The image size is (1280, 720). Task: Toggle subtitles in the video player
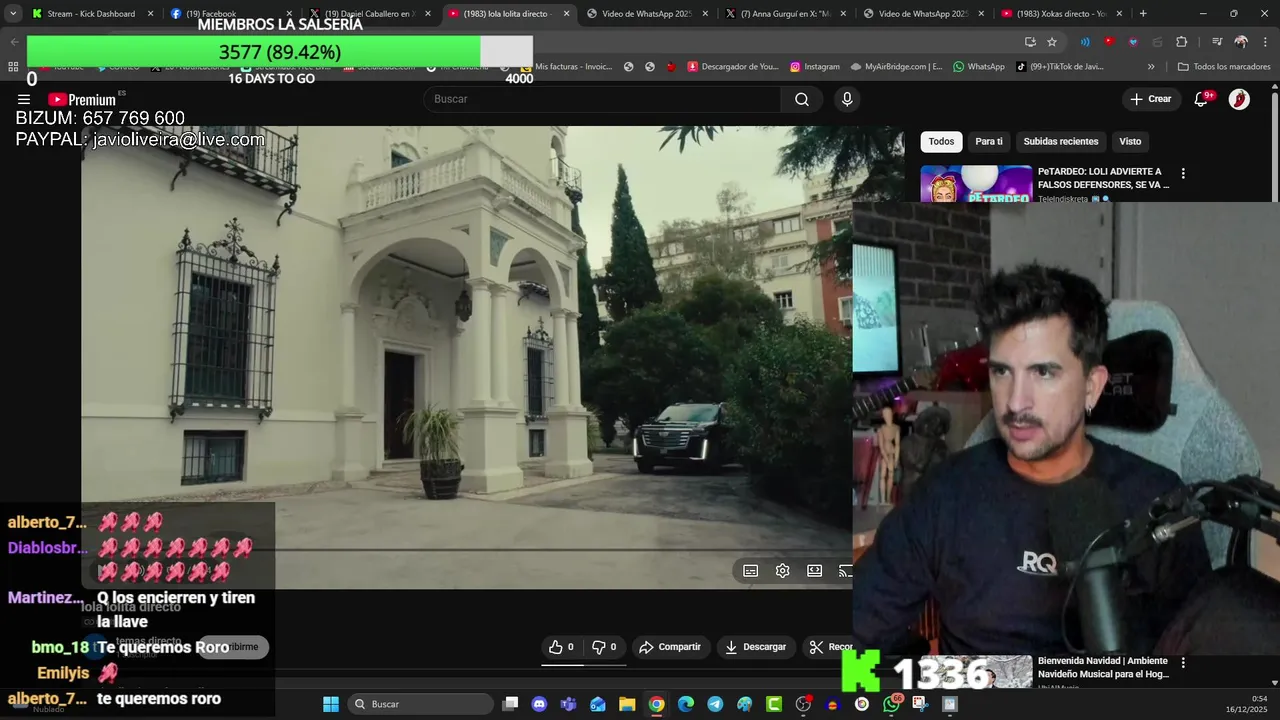pyautogui.click(x=750, y=570)
